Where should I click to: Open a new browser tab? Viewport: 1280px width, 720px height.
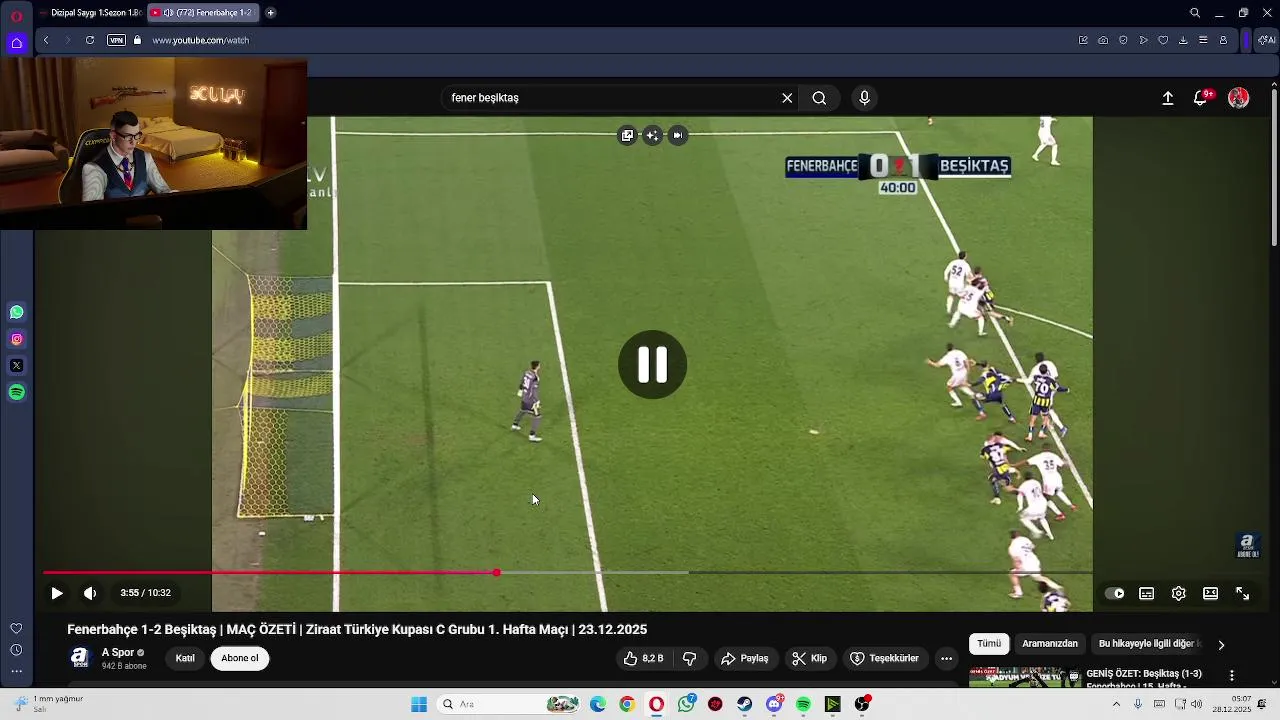[270, 13]
